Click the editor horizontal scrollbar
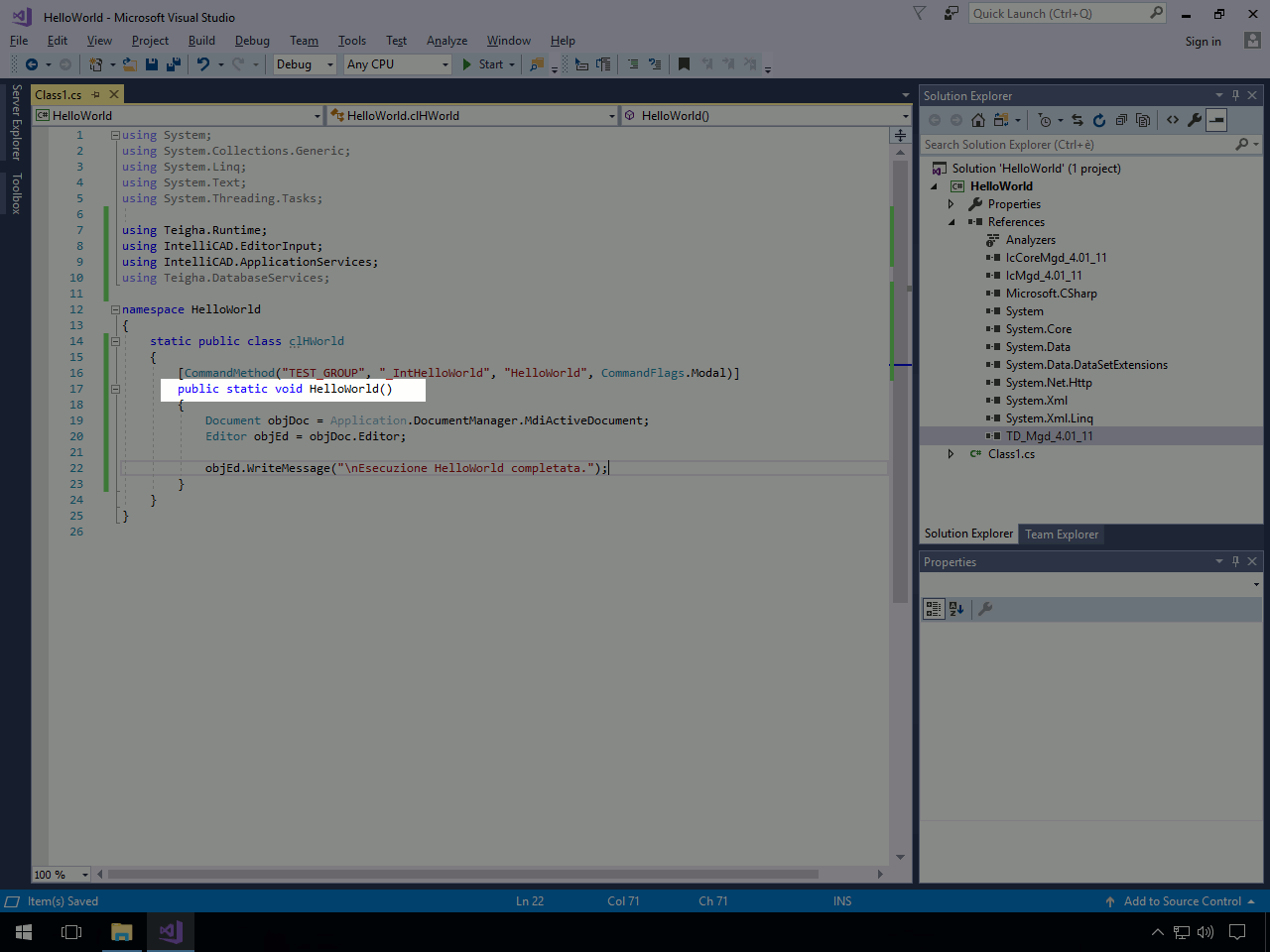1270x952 pixels. 463,875
